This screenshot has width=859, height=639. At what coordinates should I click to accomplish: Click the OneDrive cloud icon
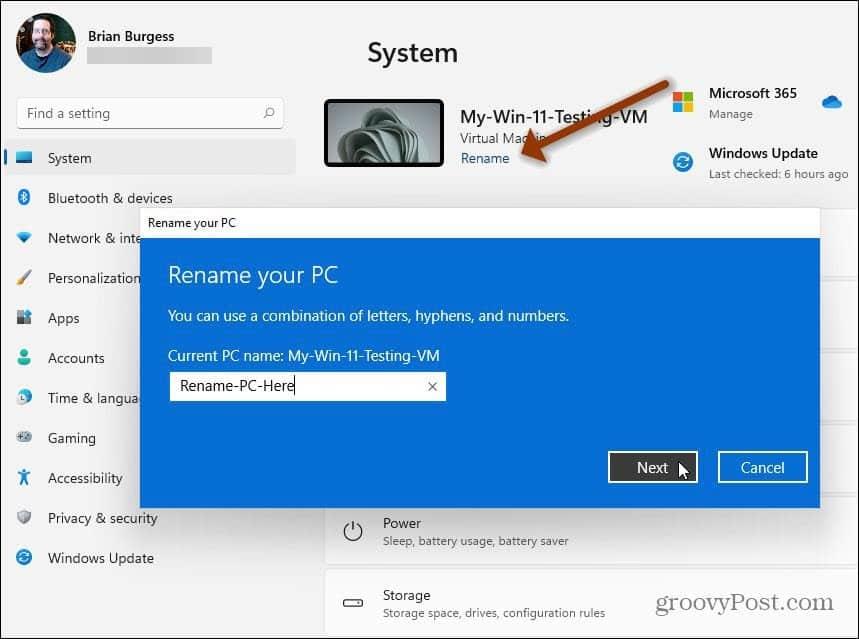pos(832,102)
